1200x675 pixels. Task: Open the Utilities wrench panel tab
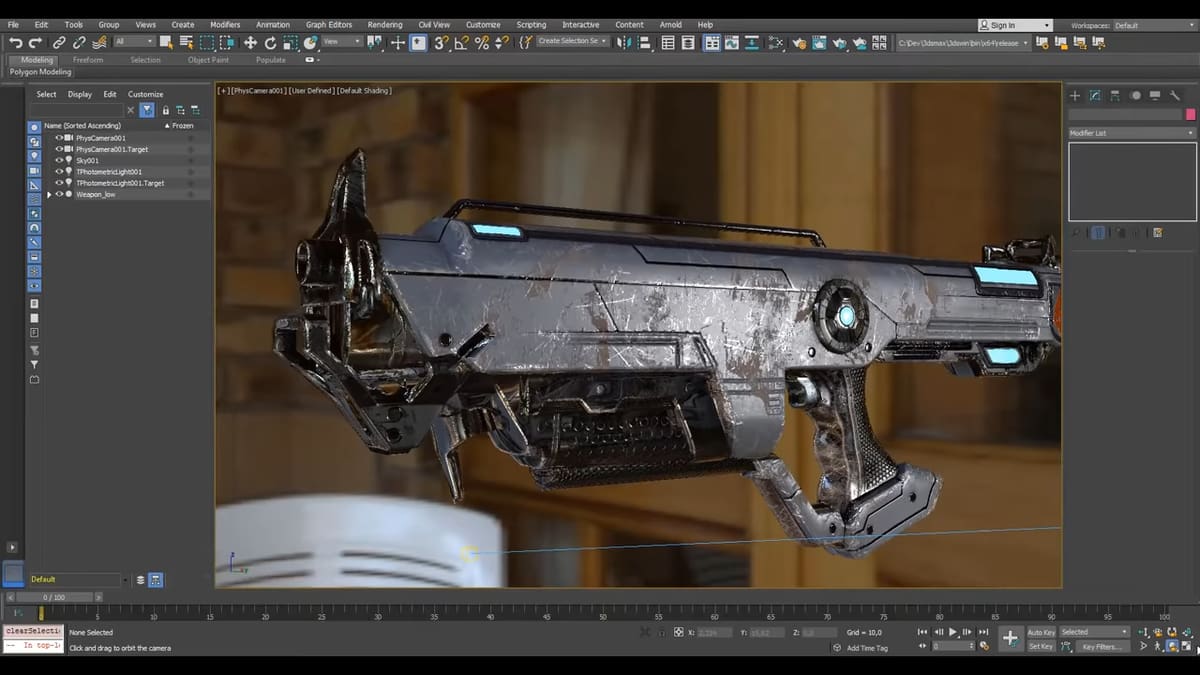coord(1175,95)
